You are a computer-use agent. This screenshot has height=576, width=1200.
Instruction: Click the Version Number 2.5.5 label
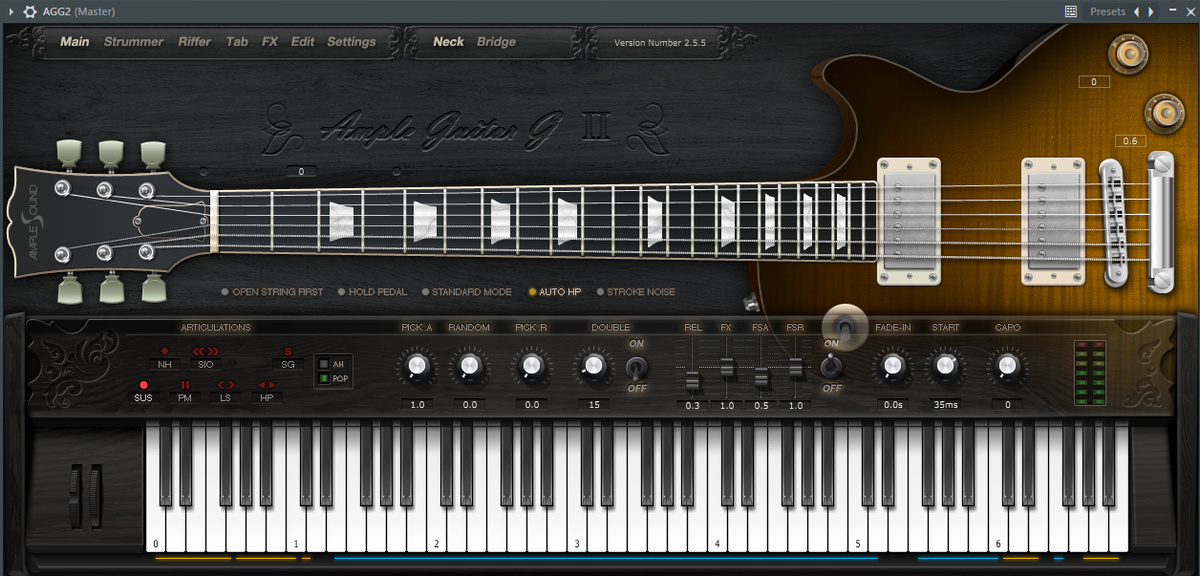click(x=658, y=42)
